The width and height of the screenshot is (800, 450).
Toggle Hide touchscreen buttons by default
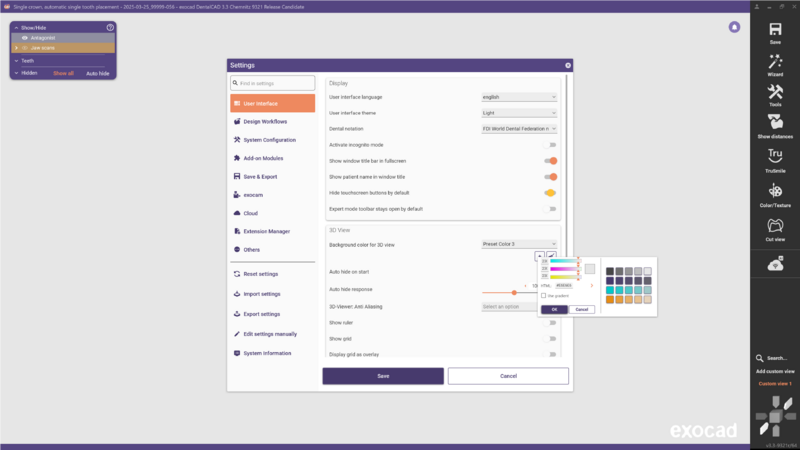tap(550, 193)
